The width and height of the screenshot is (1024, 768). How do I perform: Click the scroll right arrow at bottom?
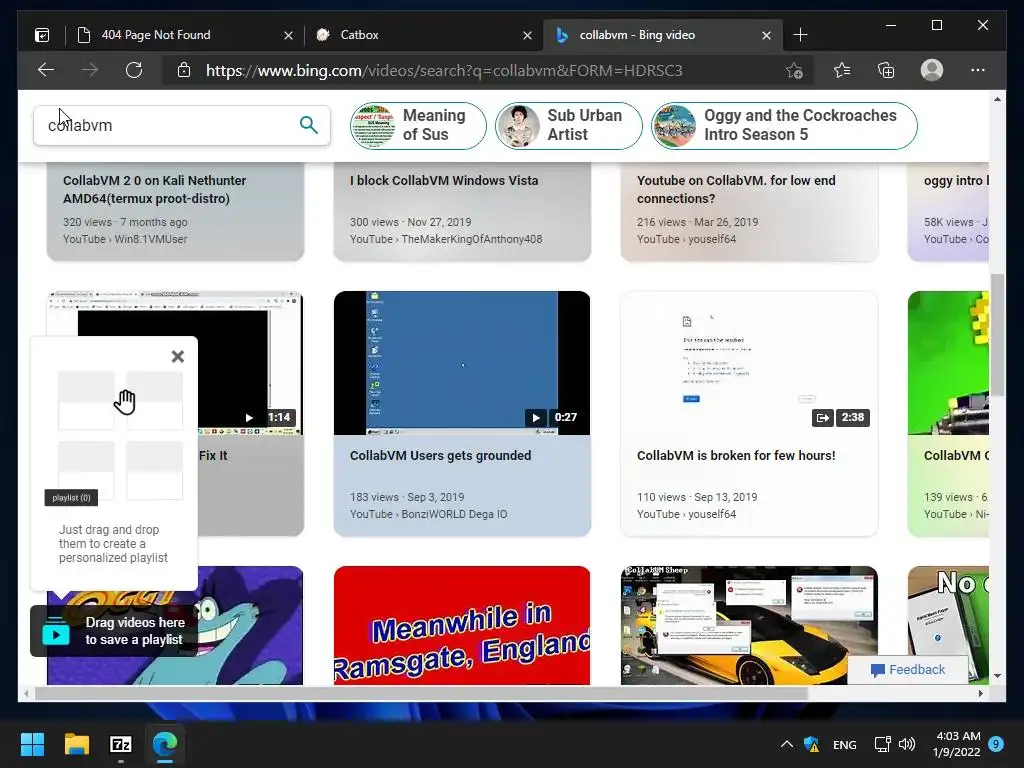[x=981, y=694]
